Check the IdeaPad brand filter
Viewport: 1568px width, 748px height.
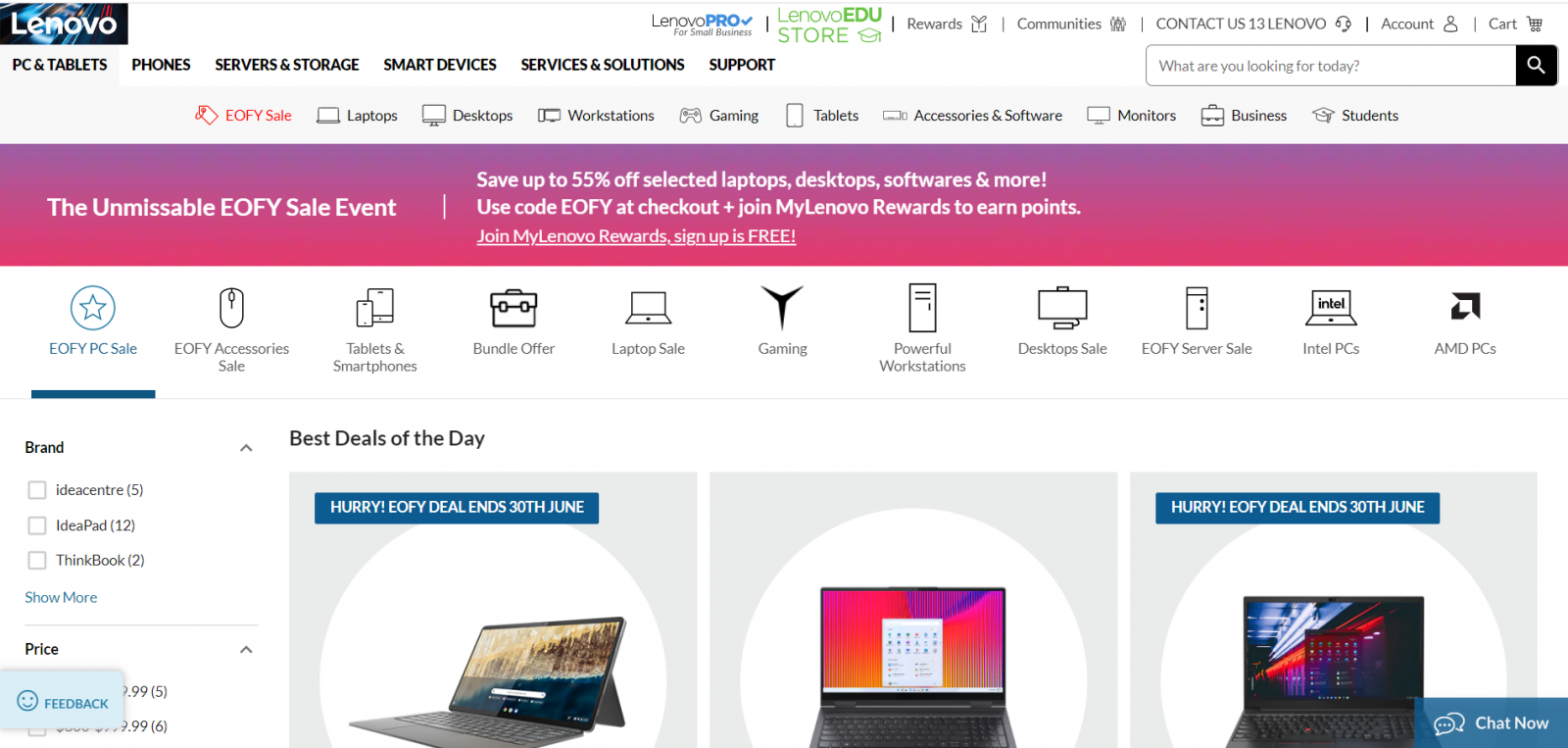(x=37, y=525)
